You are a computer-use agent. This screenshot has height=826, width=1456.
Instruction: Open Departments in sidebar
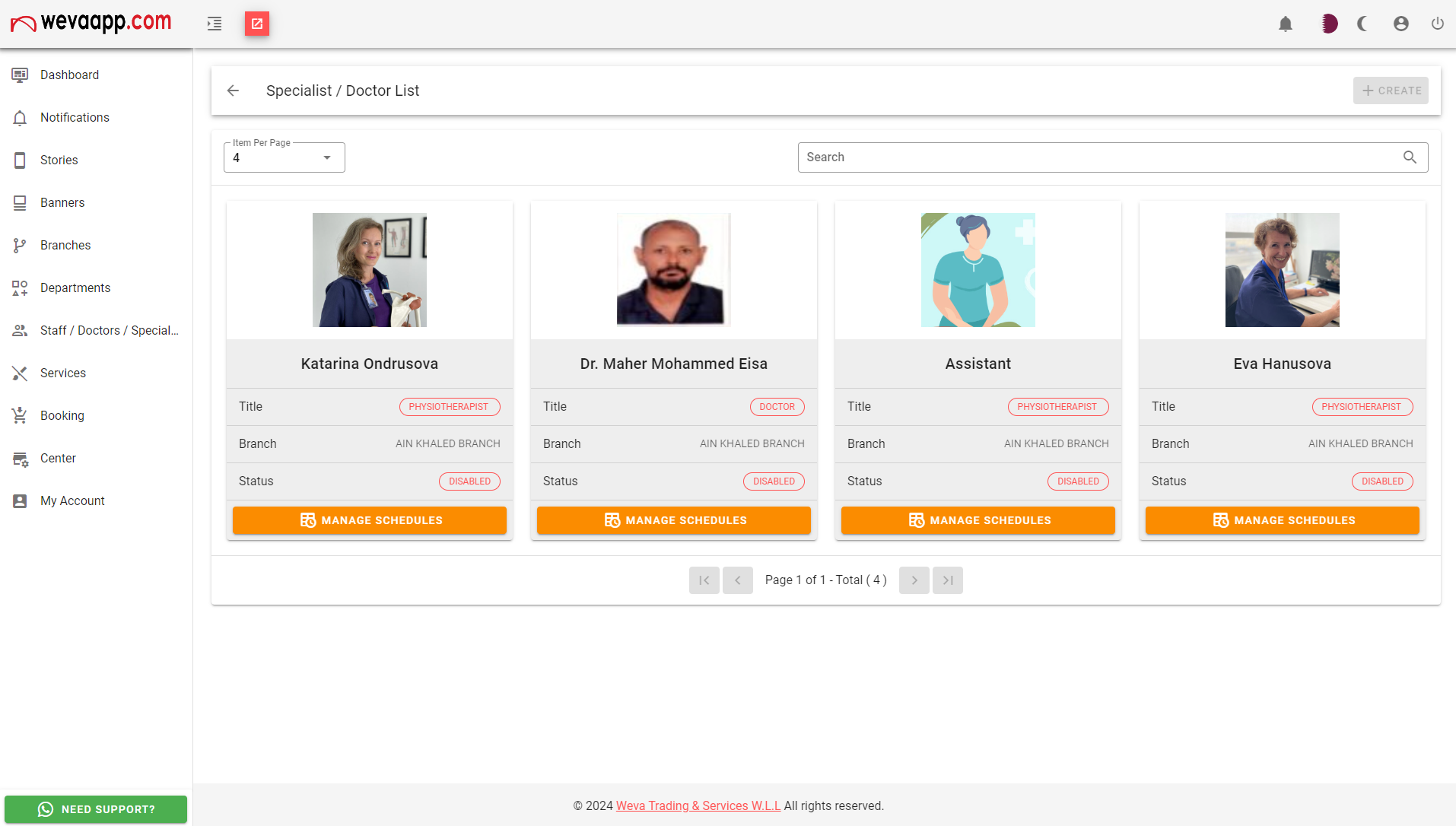pyautogui.click(x=96, y=288)
